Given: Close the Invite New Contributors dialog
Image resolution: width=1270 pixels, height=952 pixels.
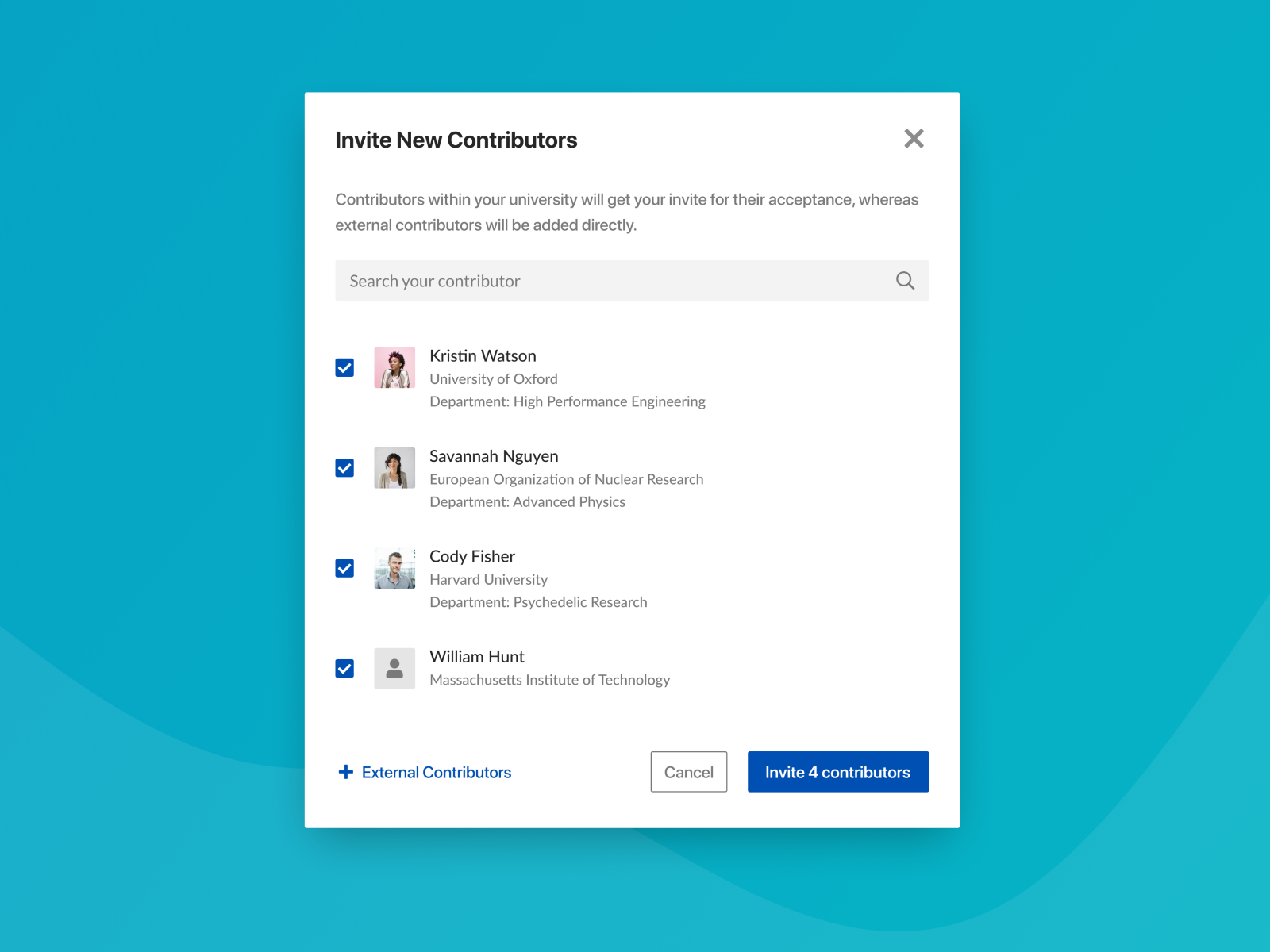Looking at the screenshot, I should click(914, 139).
